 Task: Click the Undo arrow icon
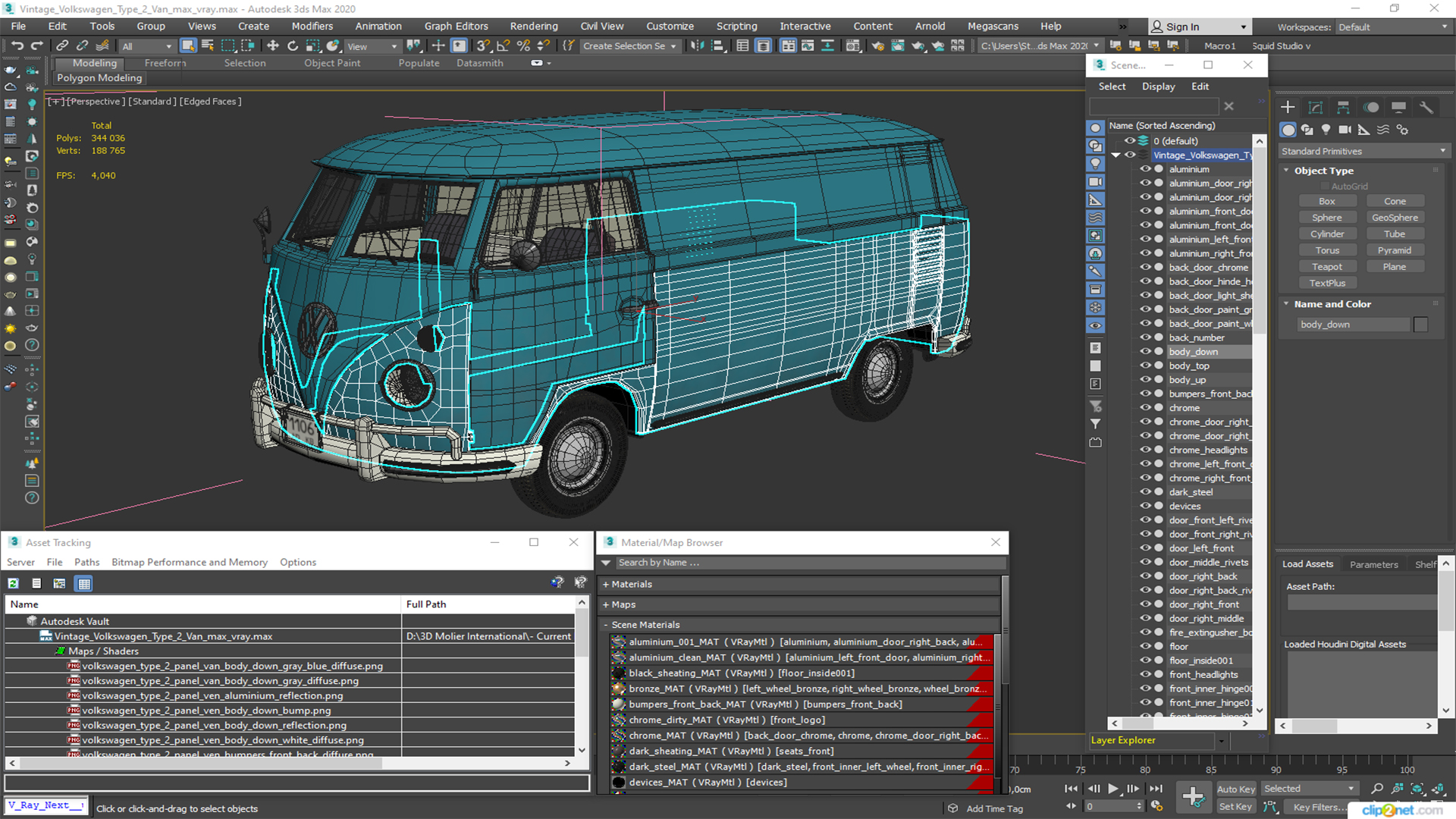click(17, 46)
